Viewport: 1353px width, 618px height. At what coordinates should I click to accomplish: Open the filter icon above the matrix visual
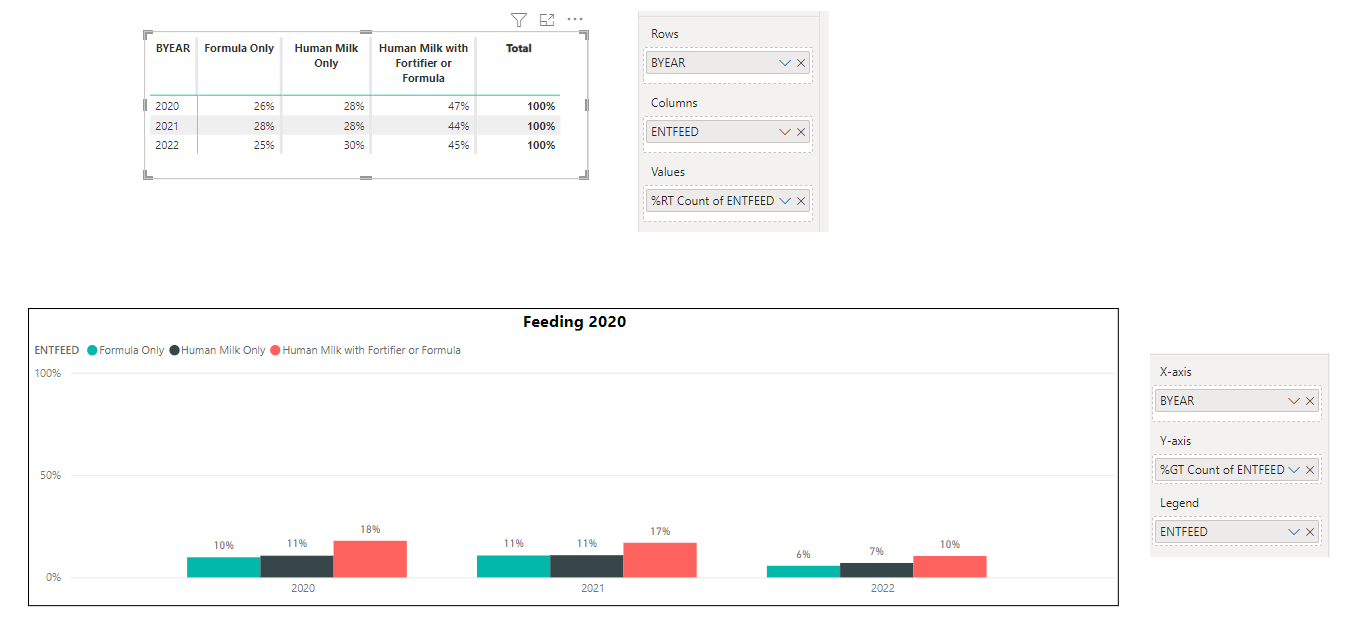[x=518, y=19]
